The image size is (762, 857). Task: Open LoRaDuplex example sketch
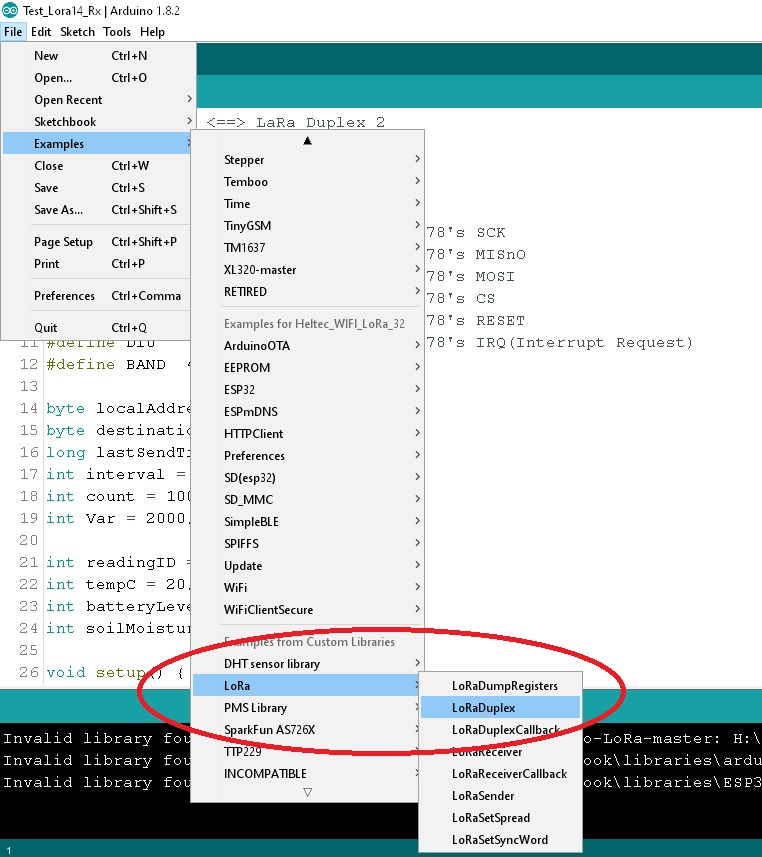click(500, 707)
